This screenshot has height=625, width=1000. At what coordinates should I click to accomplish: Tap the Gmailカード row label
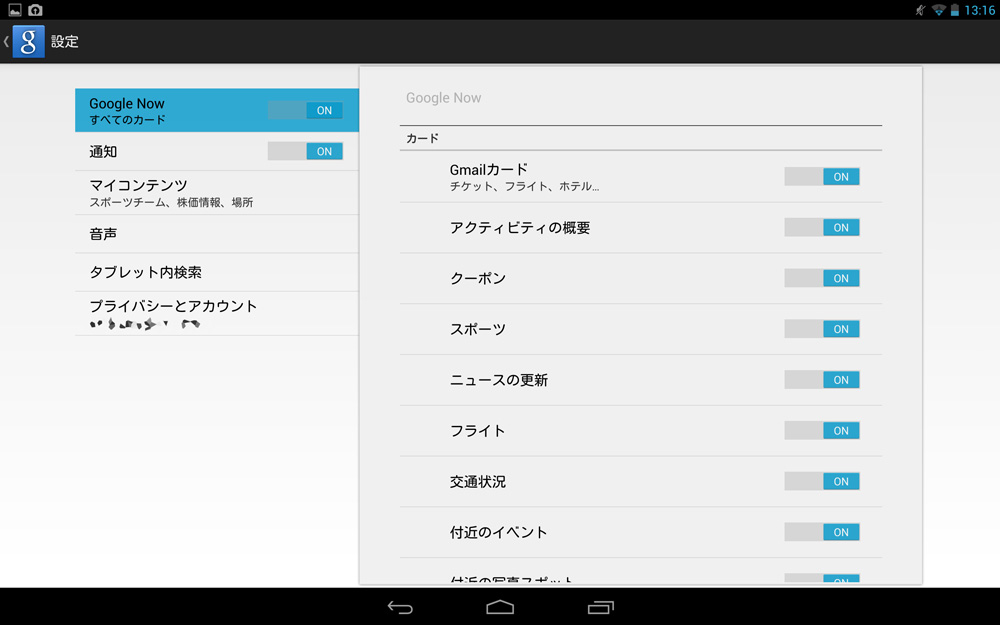click(x=489, y=170)
